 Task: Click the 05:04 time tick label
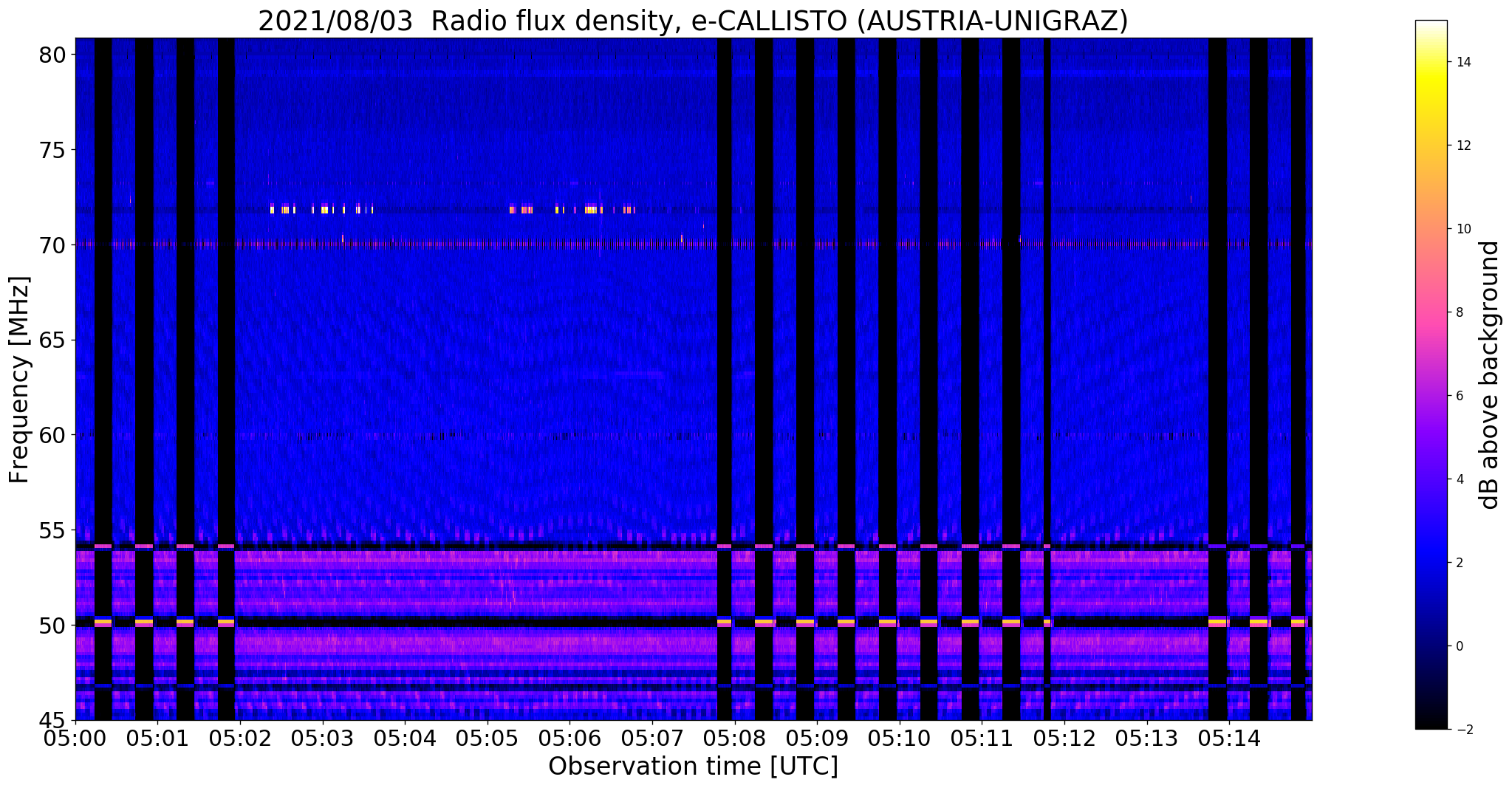405,739
